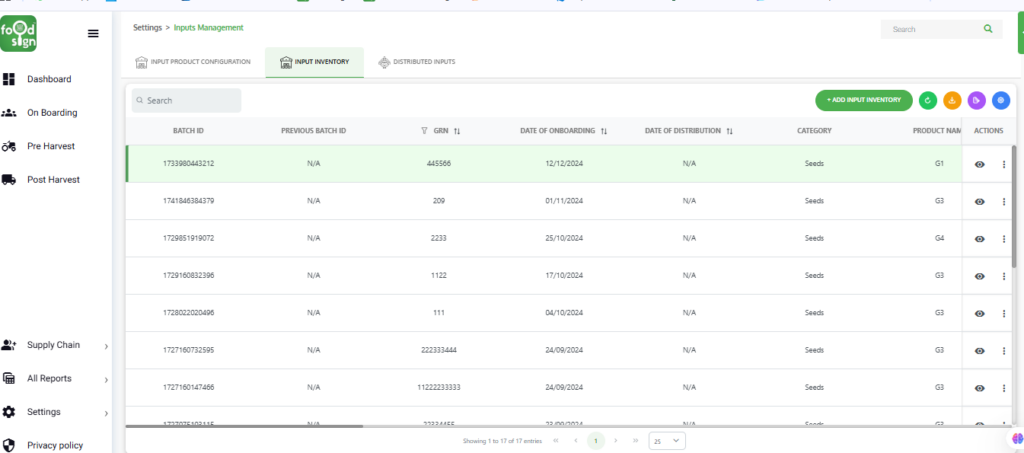This screenshot has width=1024, height=453.
Task: Click the table search input field
Action: coord(187,101)
